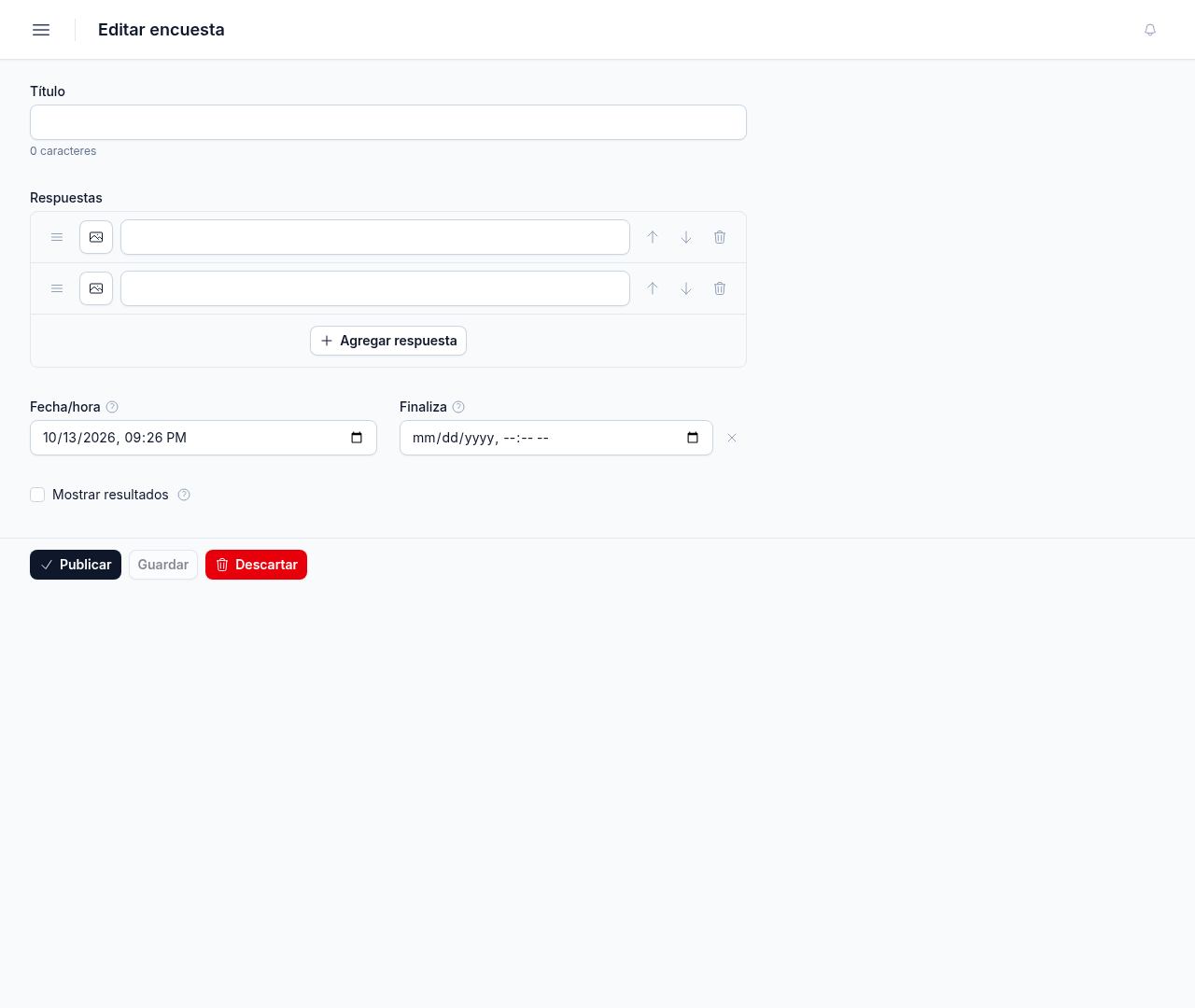Move the second answer up
Viewport: 1195px width, 1008px height.
click(653, 288)
